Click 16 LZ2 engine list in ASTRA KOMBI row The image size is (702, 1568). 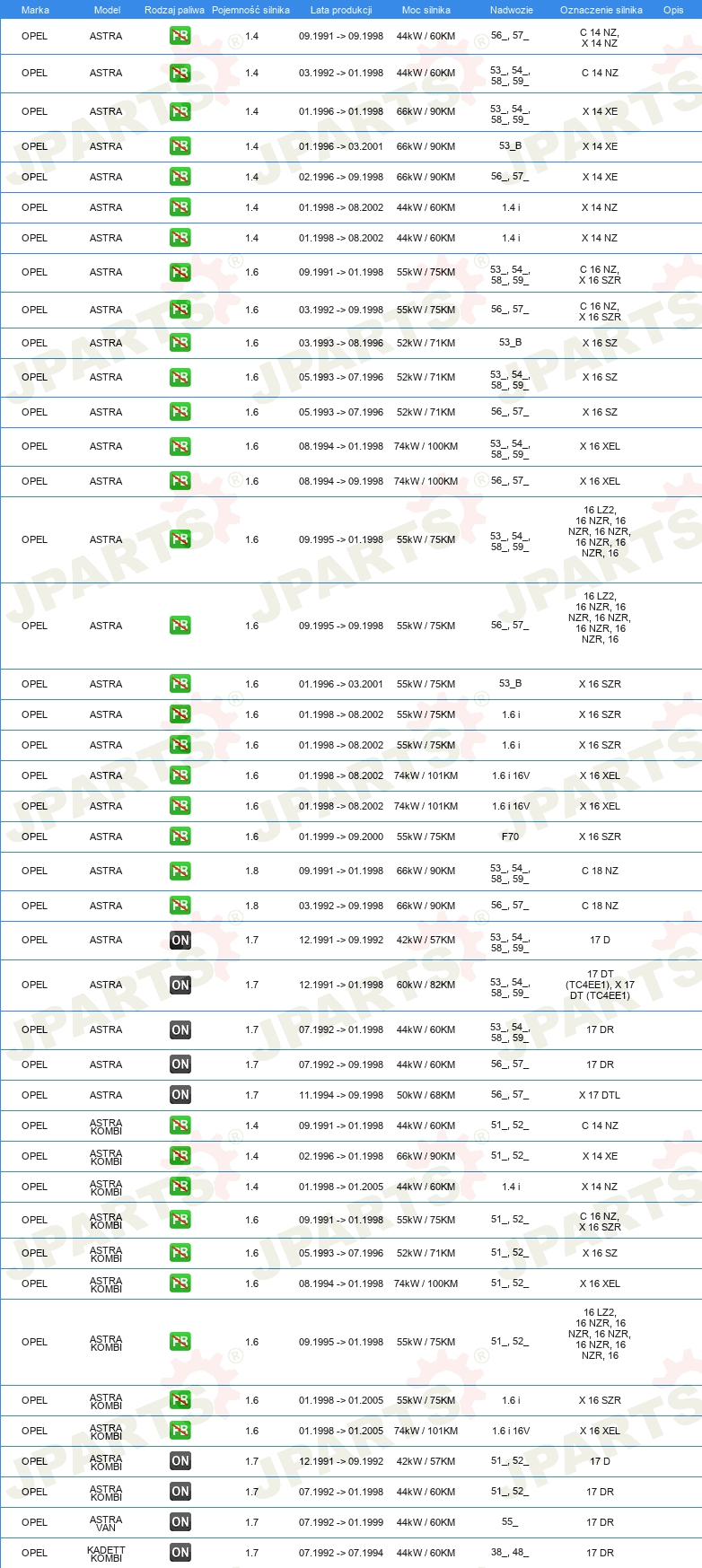(600, 1334)
